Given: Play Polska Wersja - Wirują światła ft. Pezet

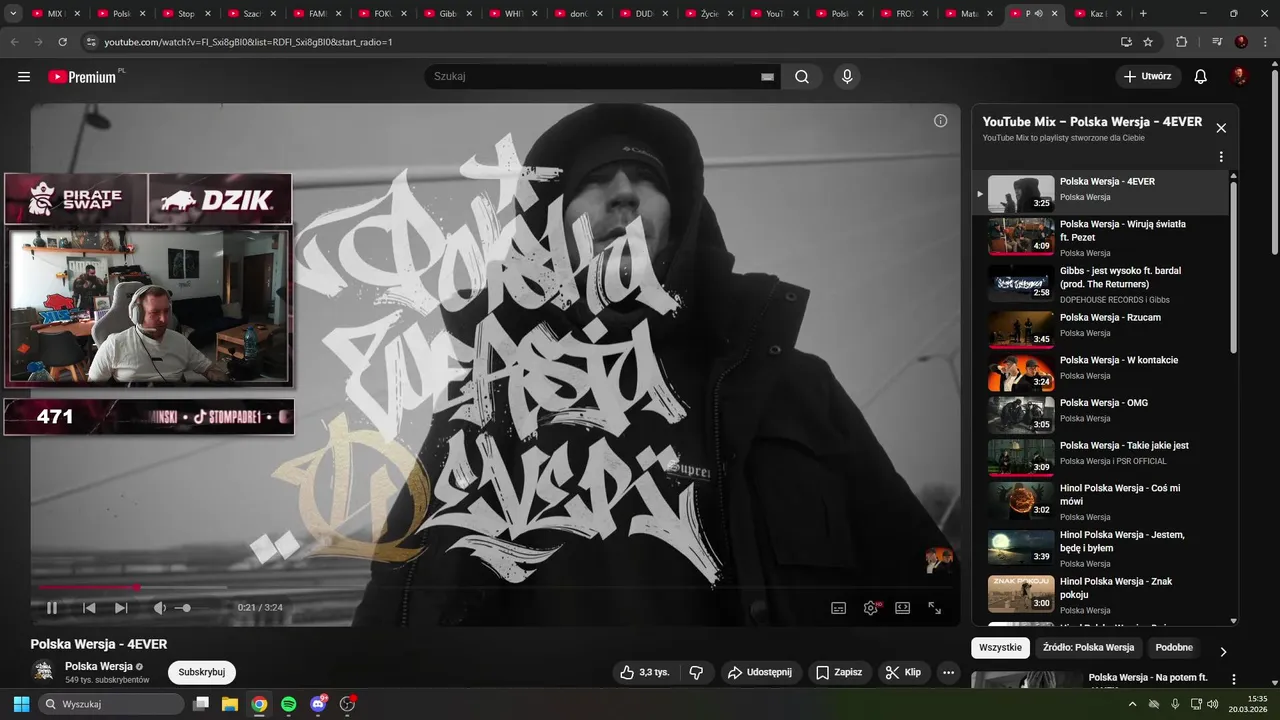Looking at the screenshot, I should 1100,237.
